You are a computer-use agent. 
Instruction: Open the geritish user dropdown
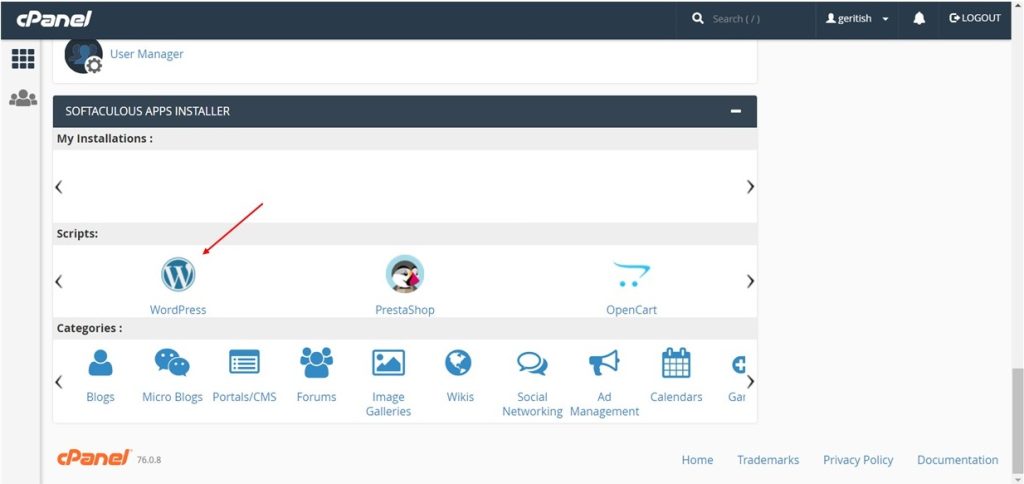pyautogui.click(x=857, y=19)
